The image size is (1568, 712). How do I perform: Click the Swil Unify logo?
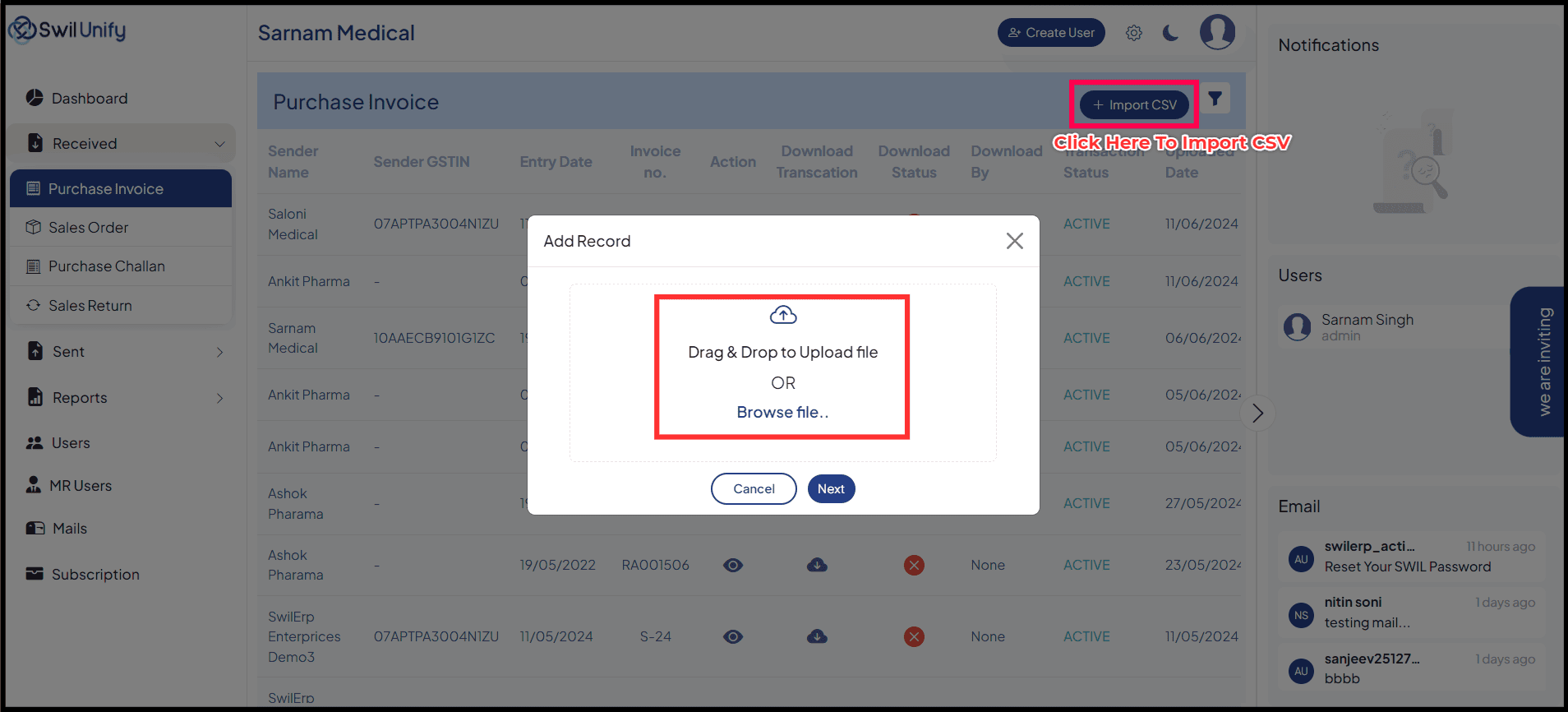(67, 30)
